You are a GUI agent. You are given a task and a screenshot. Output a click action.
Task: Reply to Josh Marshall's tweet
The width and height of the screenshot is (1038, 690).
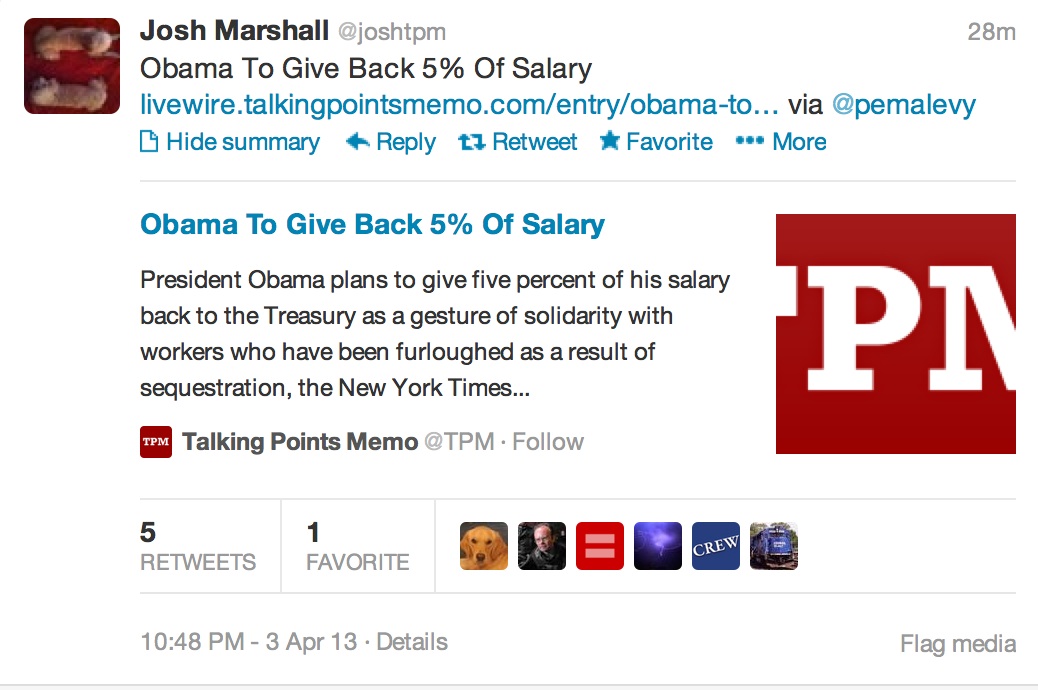[391, 142]
